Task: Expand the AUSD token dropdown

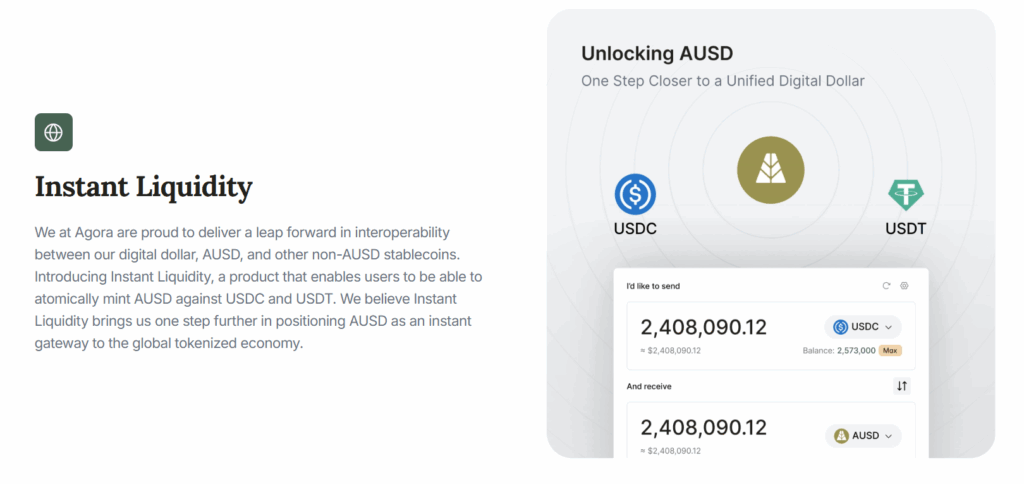Action: click(x=888, y=436)
